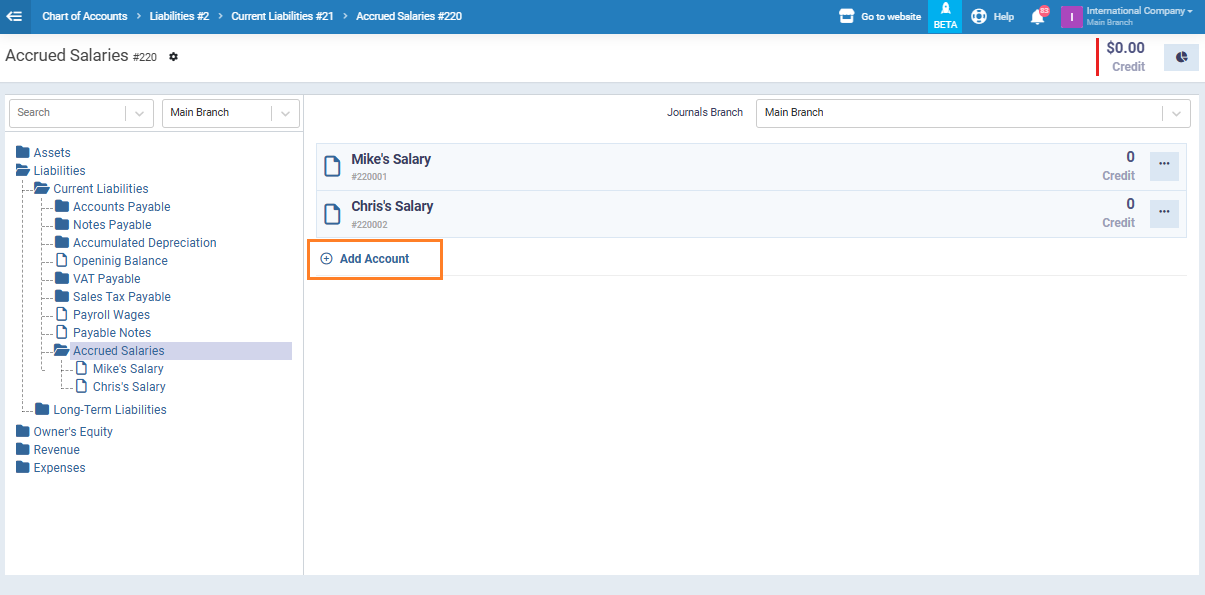Open the notifications bell
Viewport: 1205px width, 595px height.
[x=1037, y=17]
